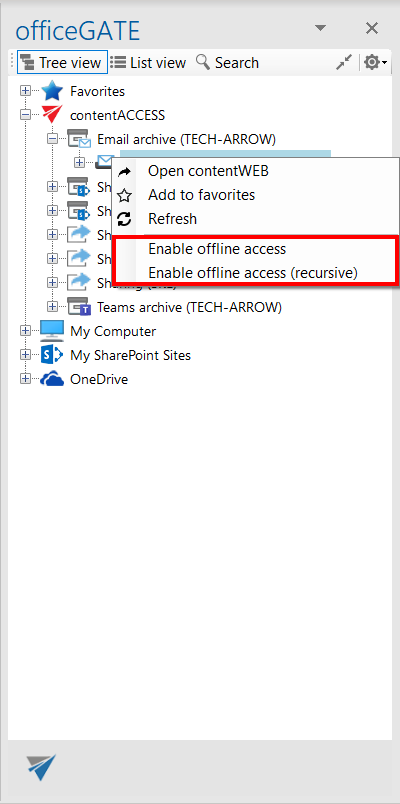Click the Teams archive icon
This screenshot has width=400, height=804.
79,307
